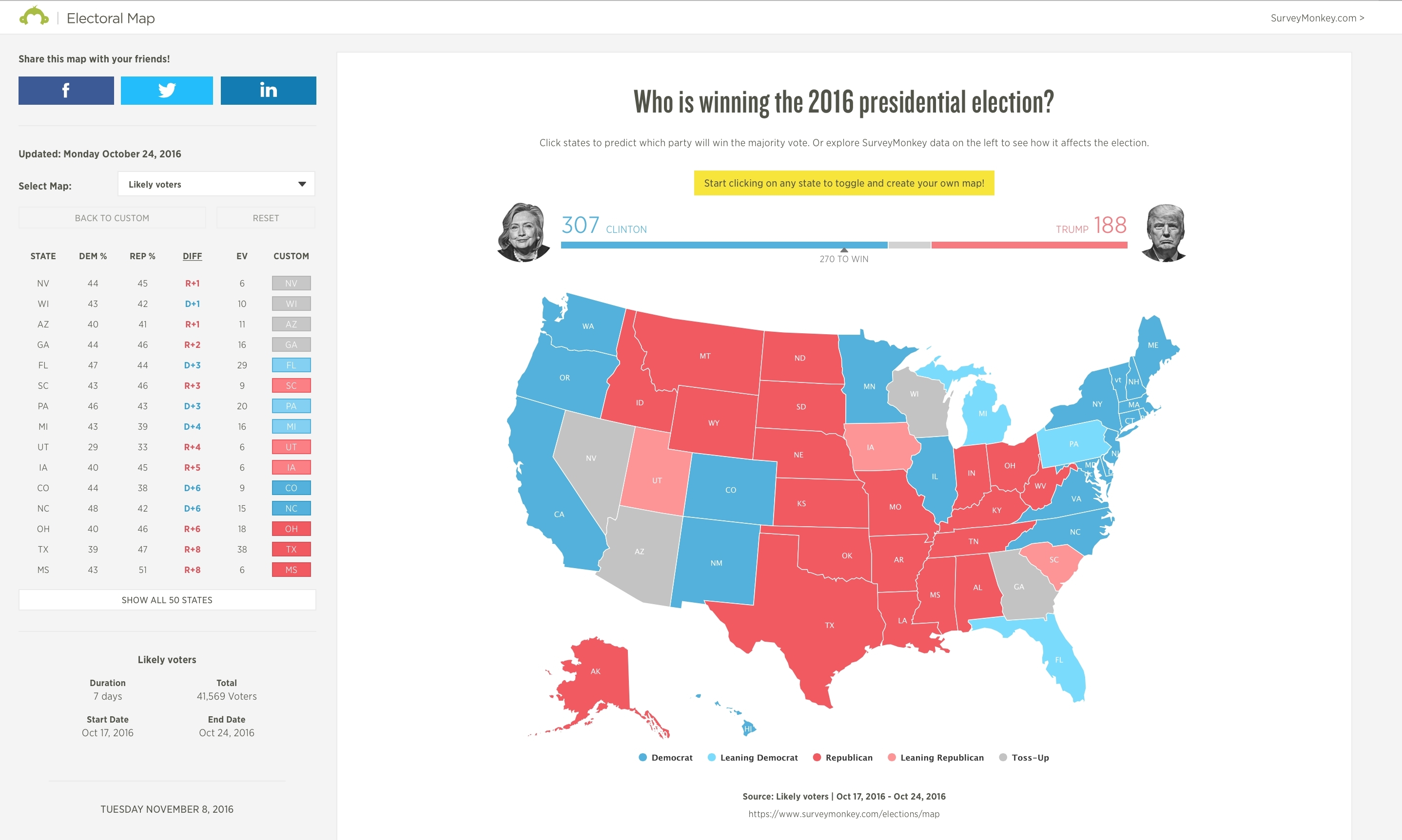Click Hillary Clinton's portrait
Viewport: 1402px width, 840px height.
click(x=523, y=232)
